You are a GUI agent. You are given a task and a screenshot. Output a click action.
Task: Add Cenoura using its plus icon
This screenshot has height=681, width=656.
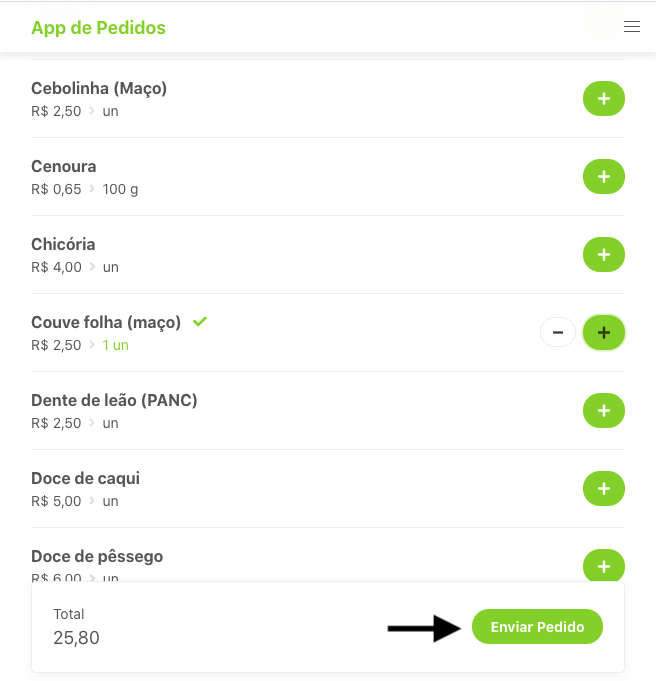603,177
